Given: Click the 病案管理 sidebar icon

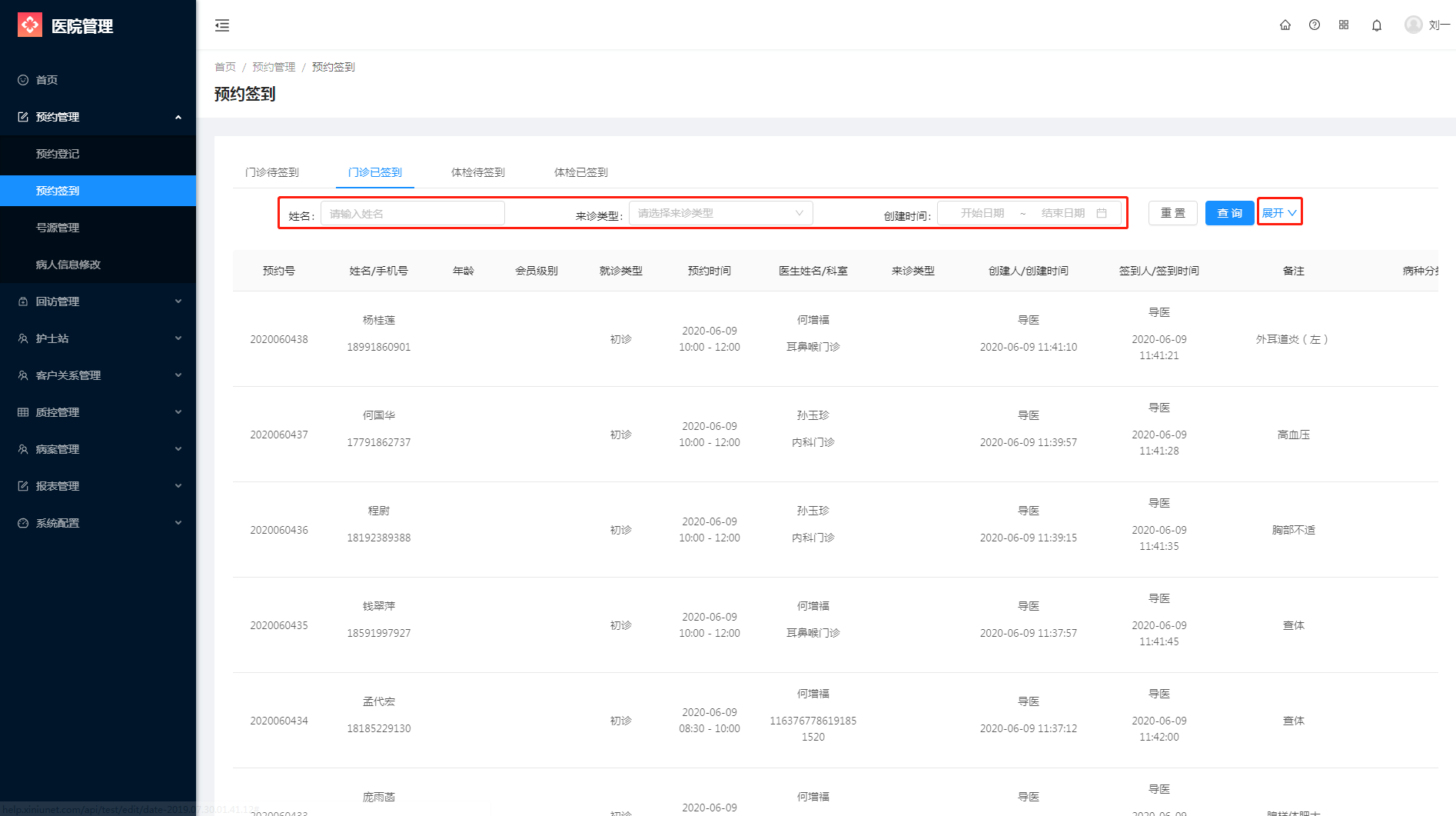Looking at the screenshot, I should 23,449.
